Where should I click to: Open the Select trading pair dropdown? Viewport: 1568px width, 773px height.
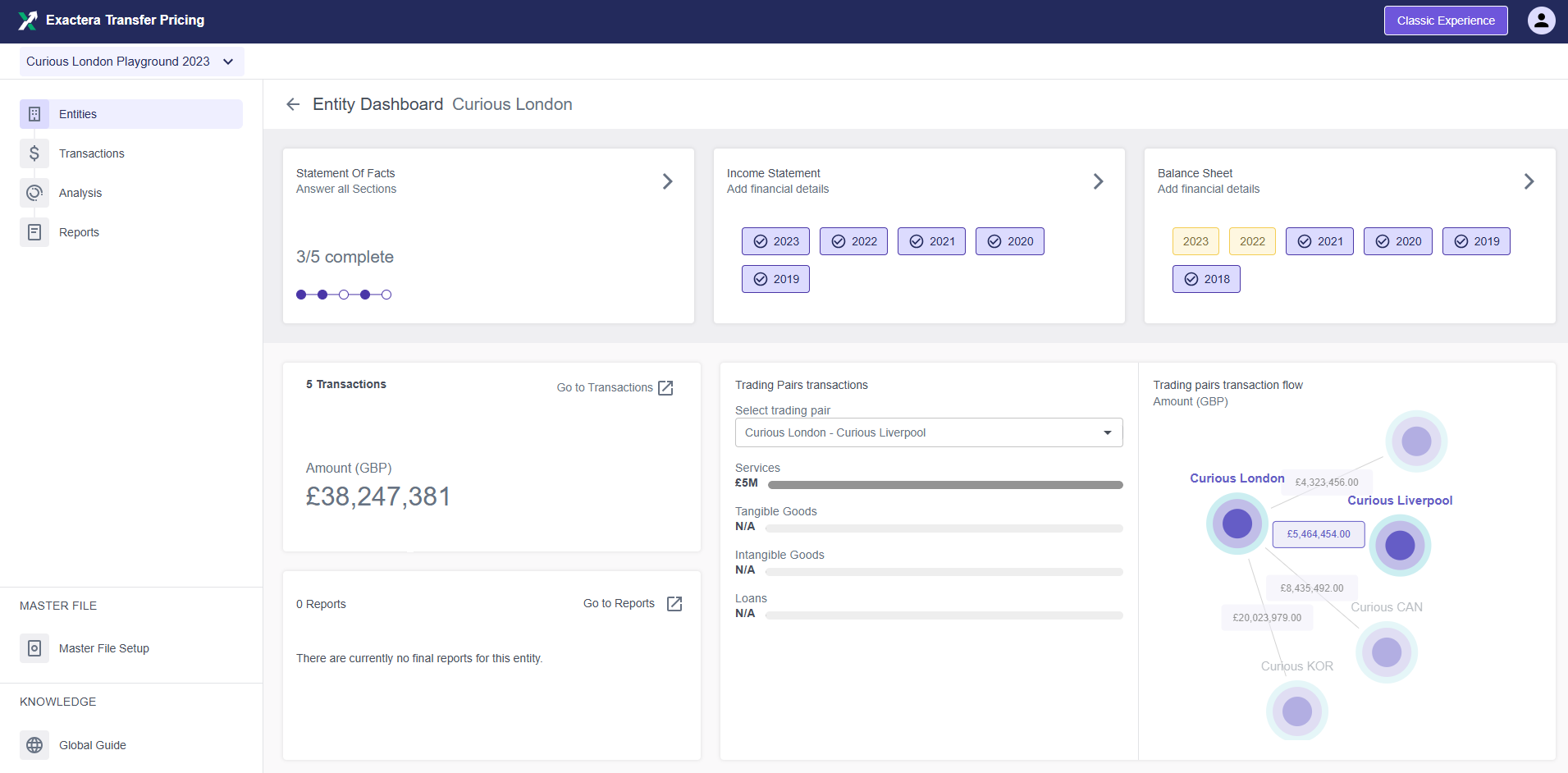pos(928,432)
